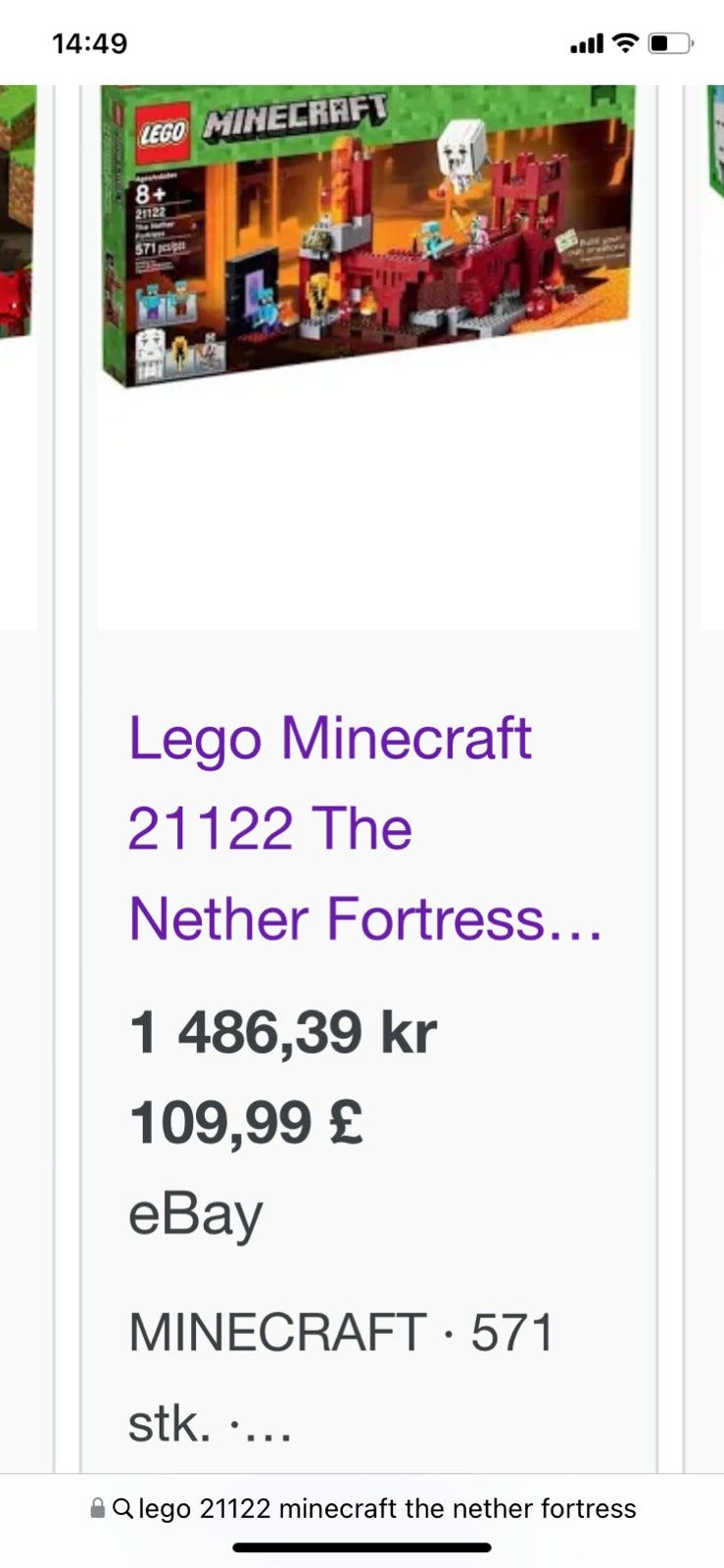
Task: Focus the address bar search text
Action: point(387,1508)
